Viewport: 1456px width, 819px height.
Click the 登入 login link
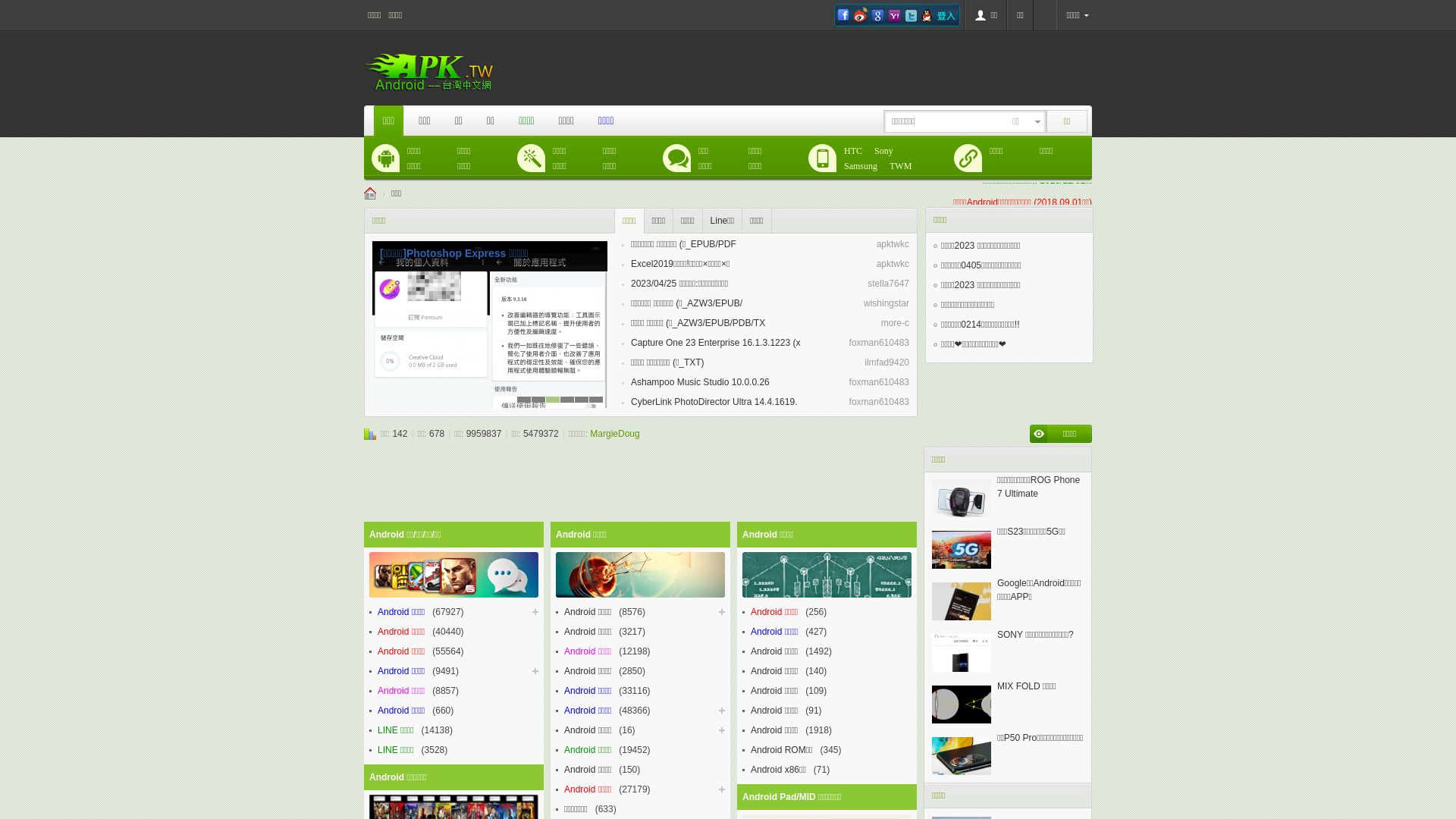(x=946, y=16)
